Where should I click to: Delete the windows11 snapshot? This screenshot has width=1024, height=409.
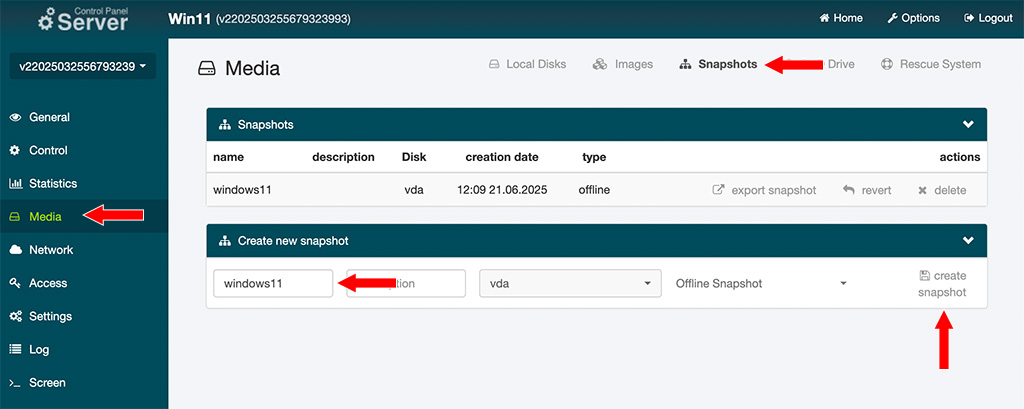click(942, 190)
